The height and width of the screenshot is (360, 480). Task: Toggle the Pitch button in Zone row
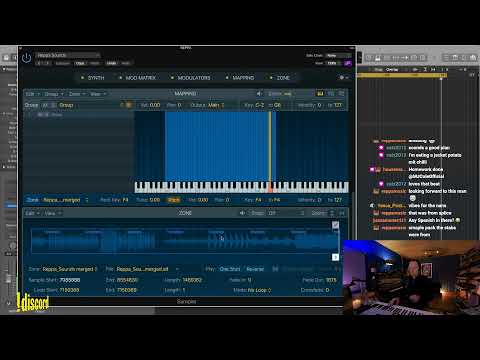click(174, 200)
